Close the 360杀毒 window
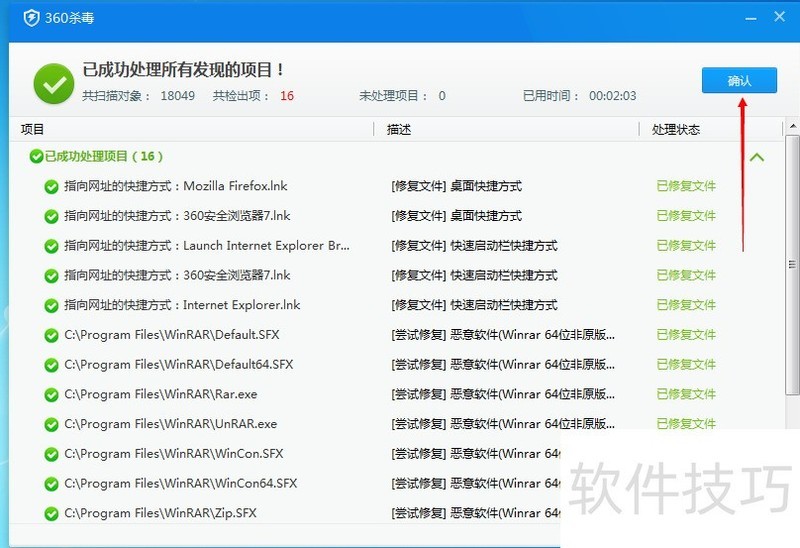This screenshot has width=800, height=548. 779,17
